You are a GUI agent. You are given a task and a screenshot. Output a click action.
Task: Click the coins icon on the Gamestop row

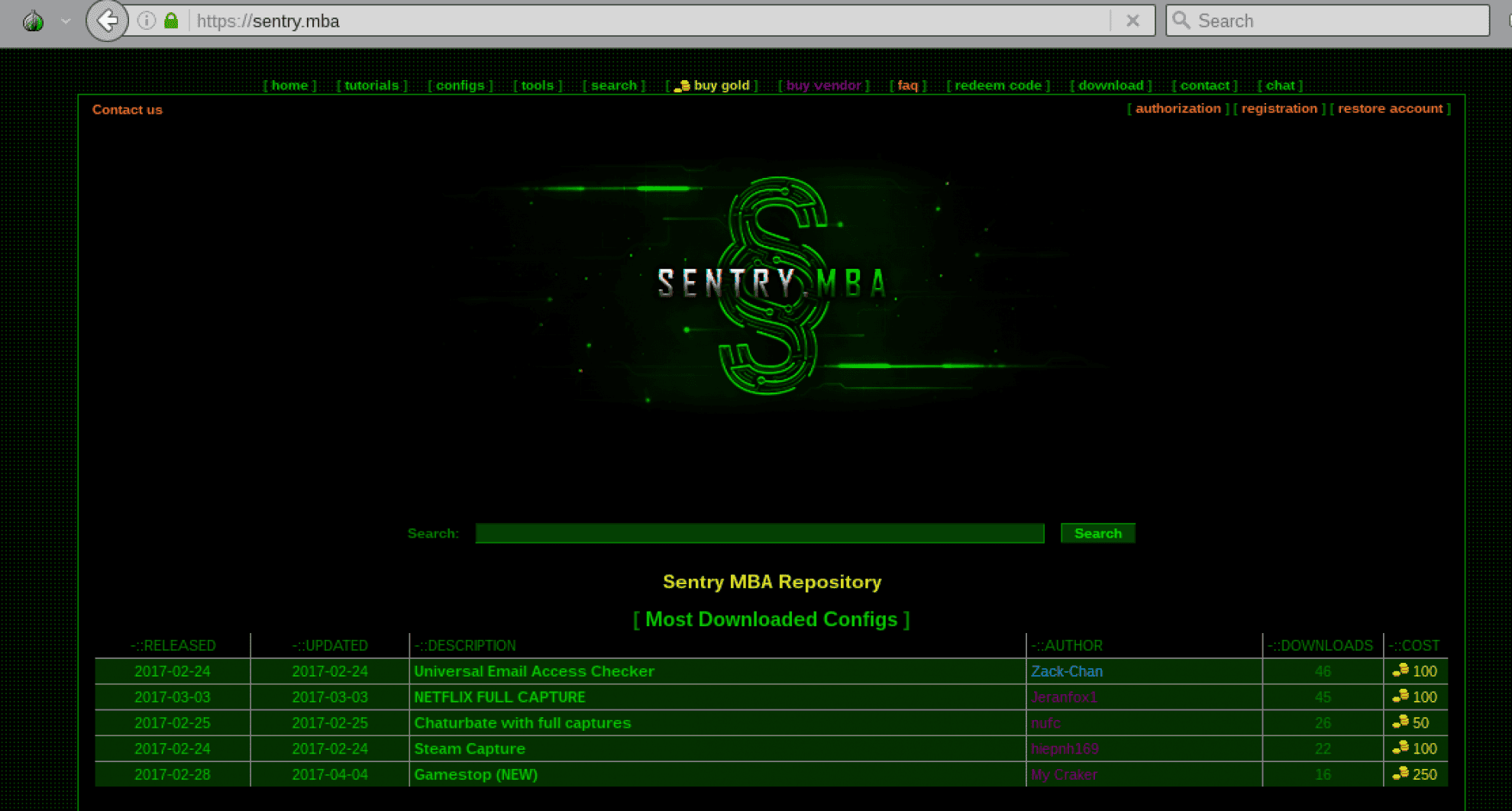coord(1399,774)
